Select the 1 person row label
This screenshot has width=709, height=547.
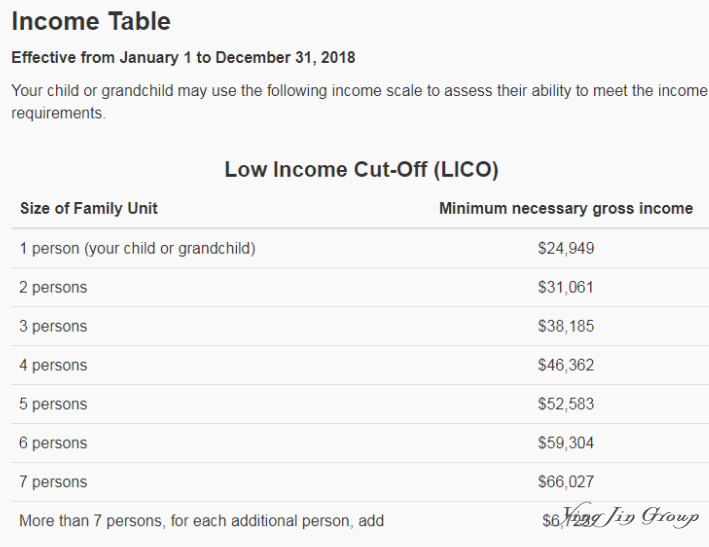137,249
